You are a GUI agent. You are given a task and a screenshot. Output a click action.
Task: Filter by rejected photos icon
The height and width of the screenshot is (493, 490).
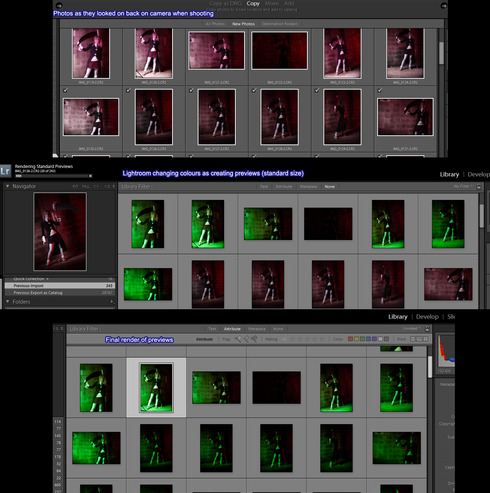point(254,339)
